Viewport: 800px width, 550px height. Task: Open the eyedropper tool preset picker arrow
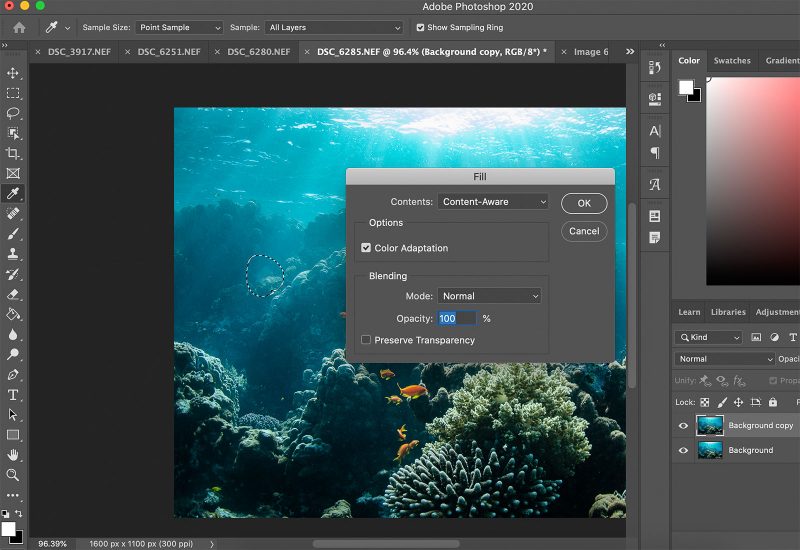tap(67, 28)
